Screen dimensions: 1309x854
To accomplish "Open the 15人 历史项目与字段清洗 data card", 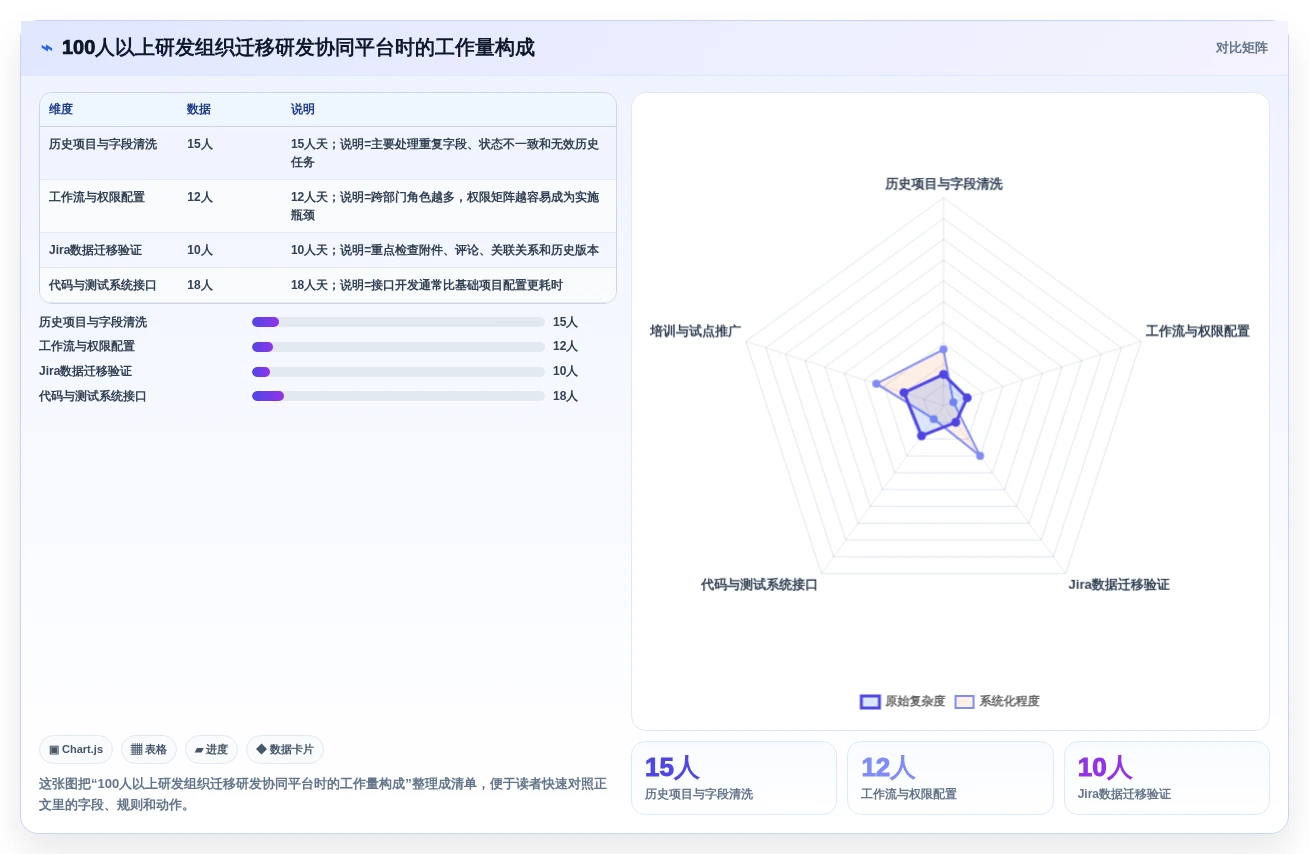I will pyautogui.click(x=734, y=778).
